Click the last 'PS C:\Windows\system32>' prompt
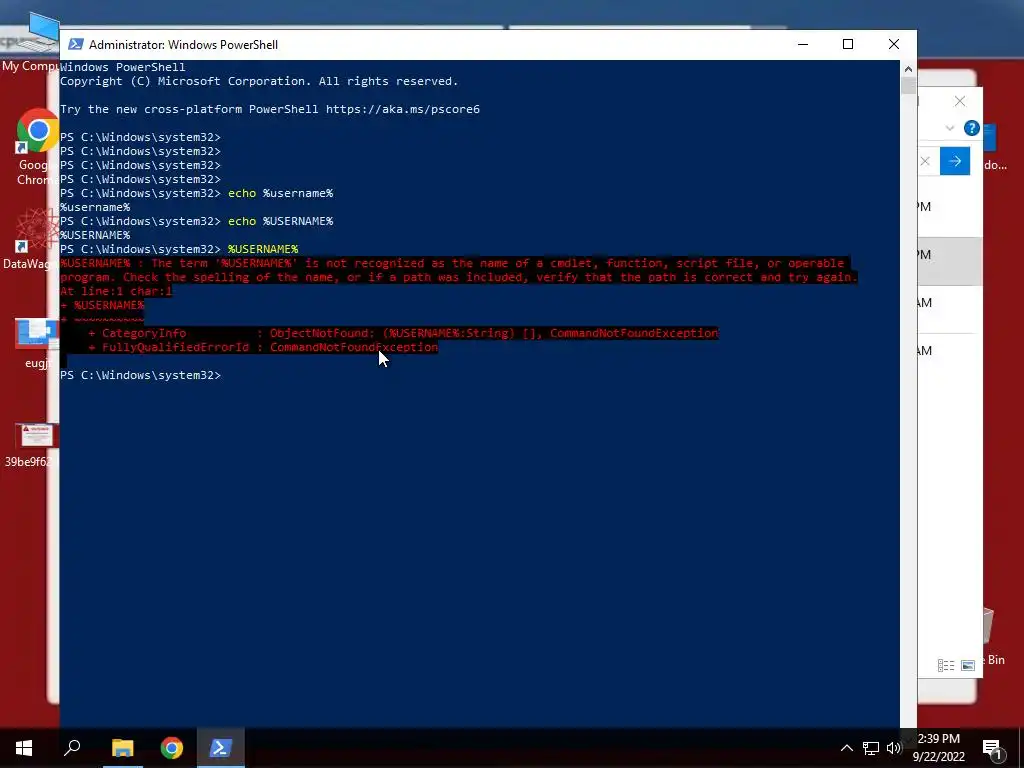The image size is (1024, 768). point(140,376)
